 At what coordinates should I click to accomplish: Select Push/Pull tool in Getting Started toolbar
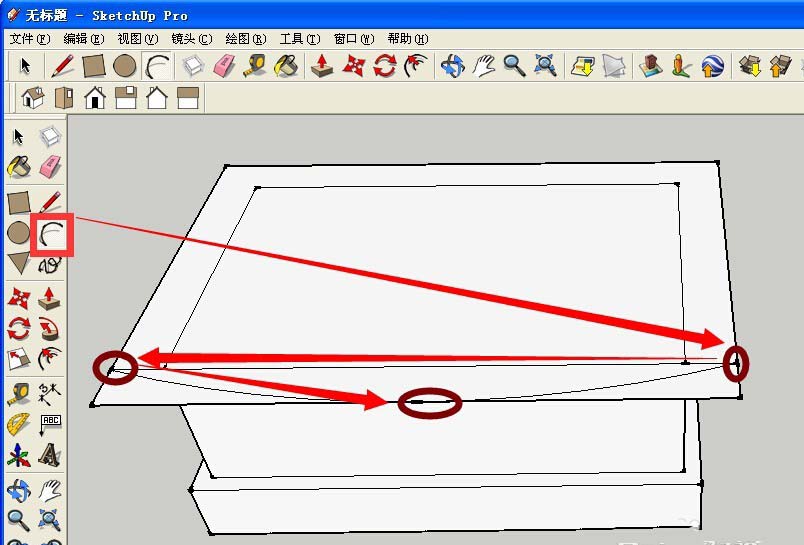[x=322, y=66]
